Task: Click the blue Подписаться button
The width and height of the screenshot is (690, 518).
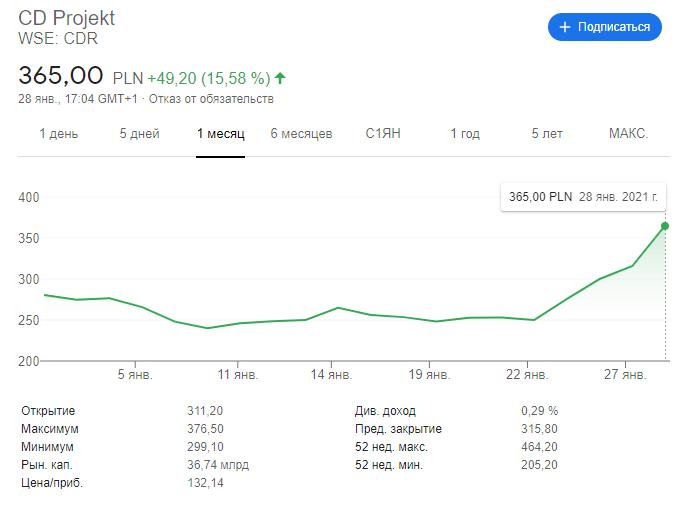Action: (604, 27)
